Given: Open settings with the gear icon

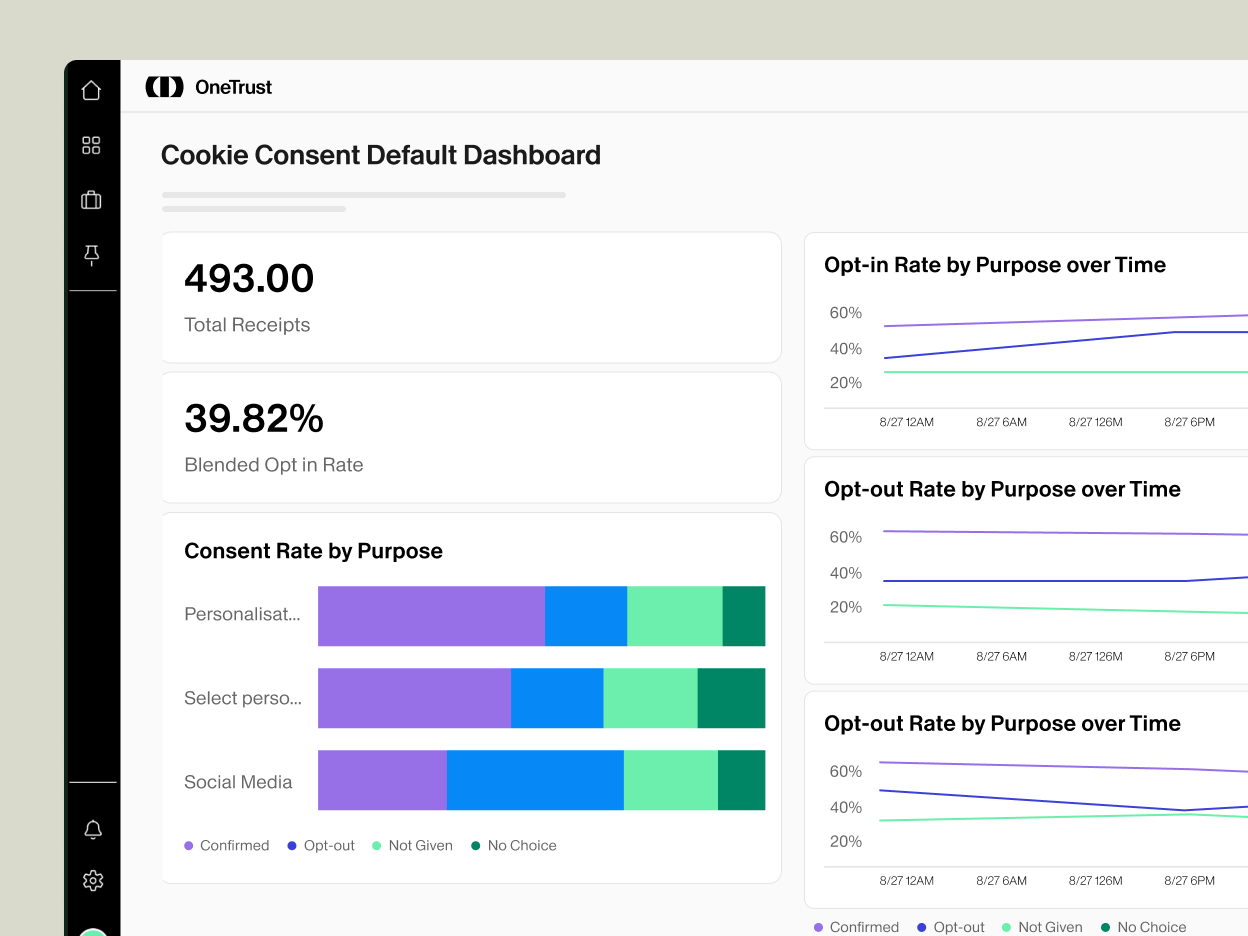Looking at the screenshot, I should [x=92, y=881].
